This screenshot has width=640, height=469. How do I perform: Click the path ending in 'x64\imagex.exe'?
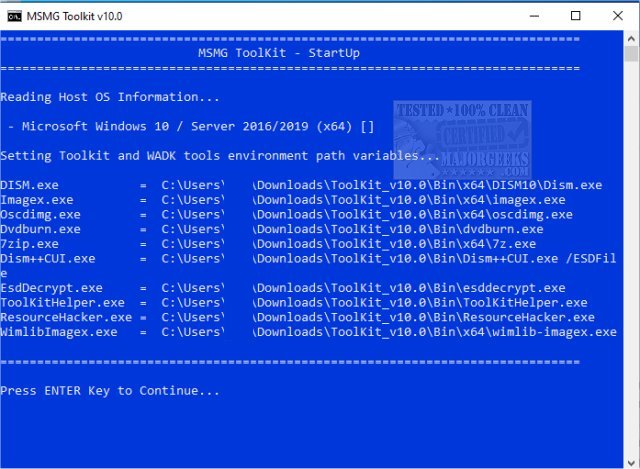click(363, 200)
